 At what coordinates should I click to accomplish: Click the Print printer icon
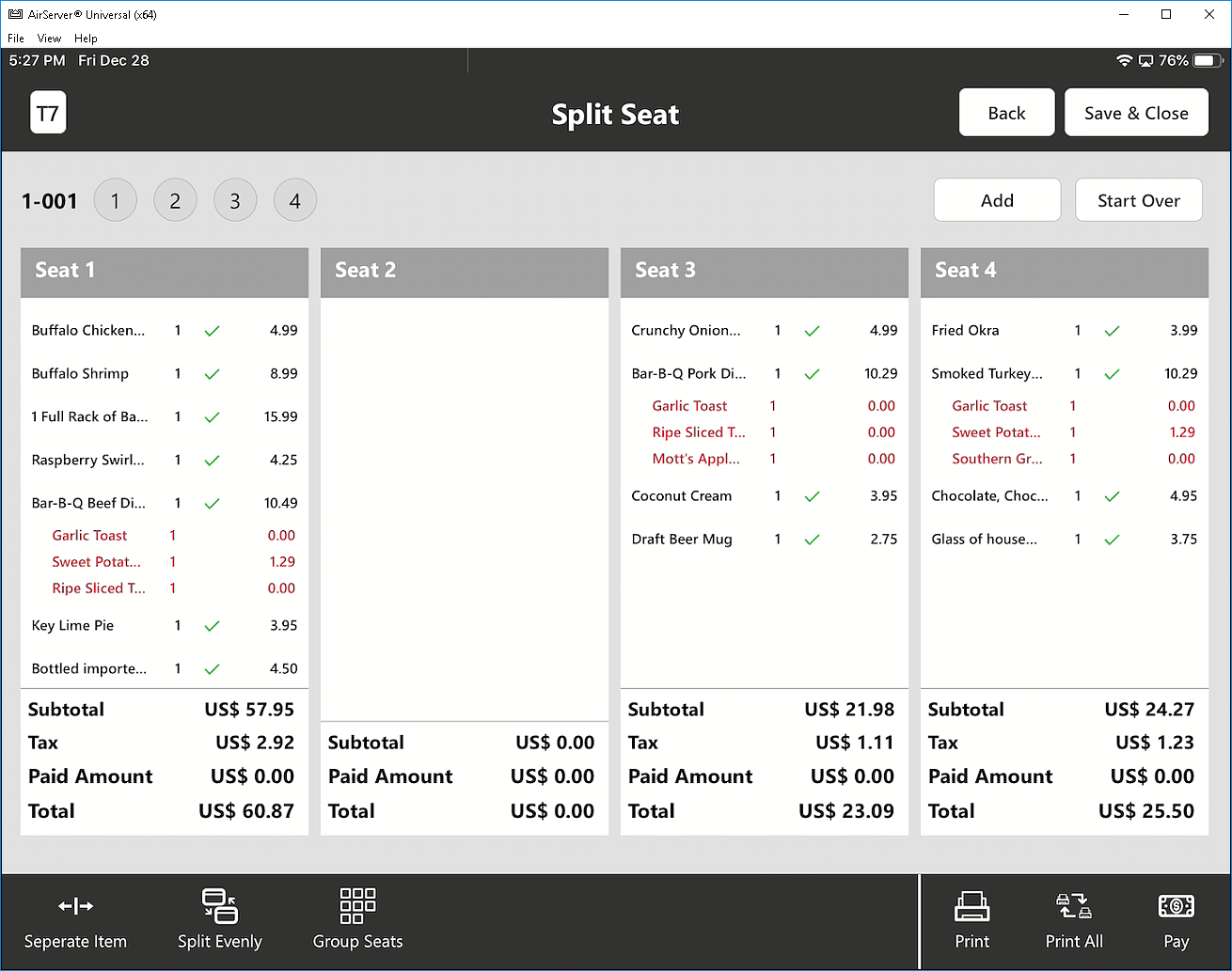tap(971, 906)
